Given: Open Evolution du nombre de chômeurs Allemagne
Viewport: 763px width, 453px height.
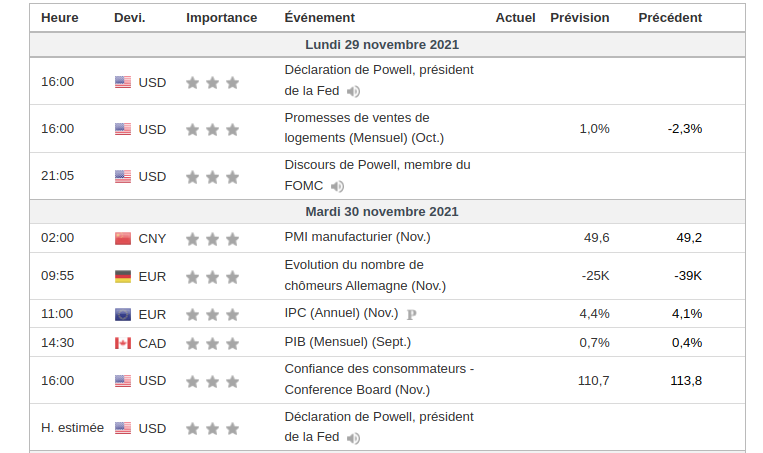Looking at the screenshot, I should [364, 275].
